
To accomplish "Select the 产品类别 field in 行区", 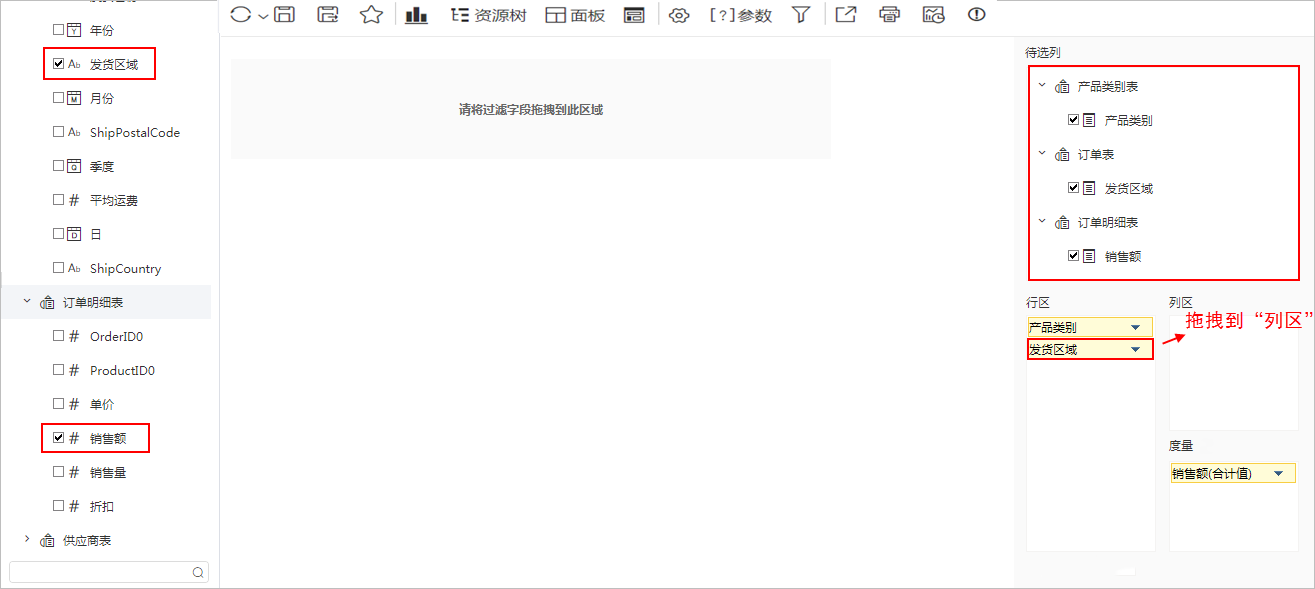I will click(x=1090, y=328).
